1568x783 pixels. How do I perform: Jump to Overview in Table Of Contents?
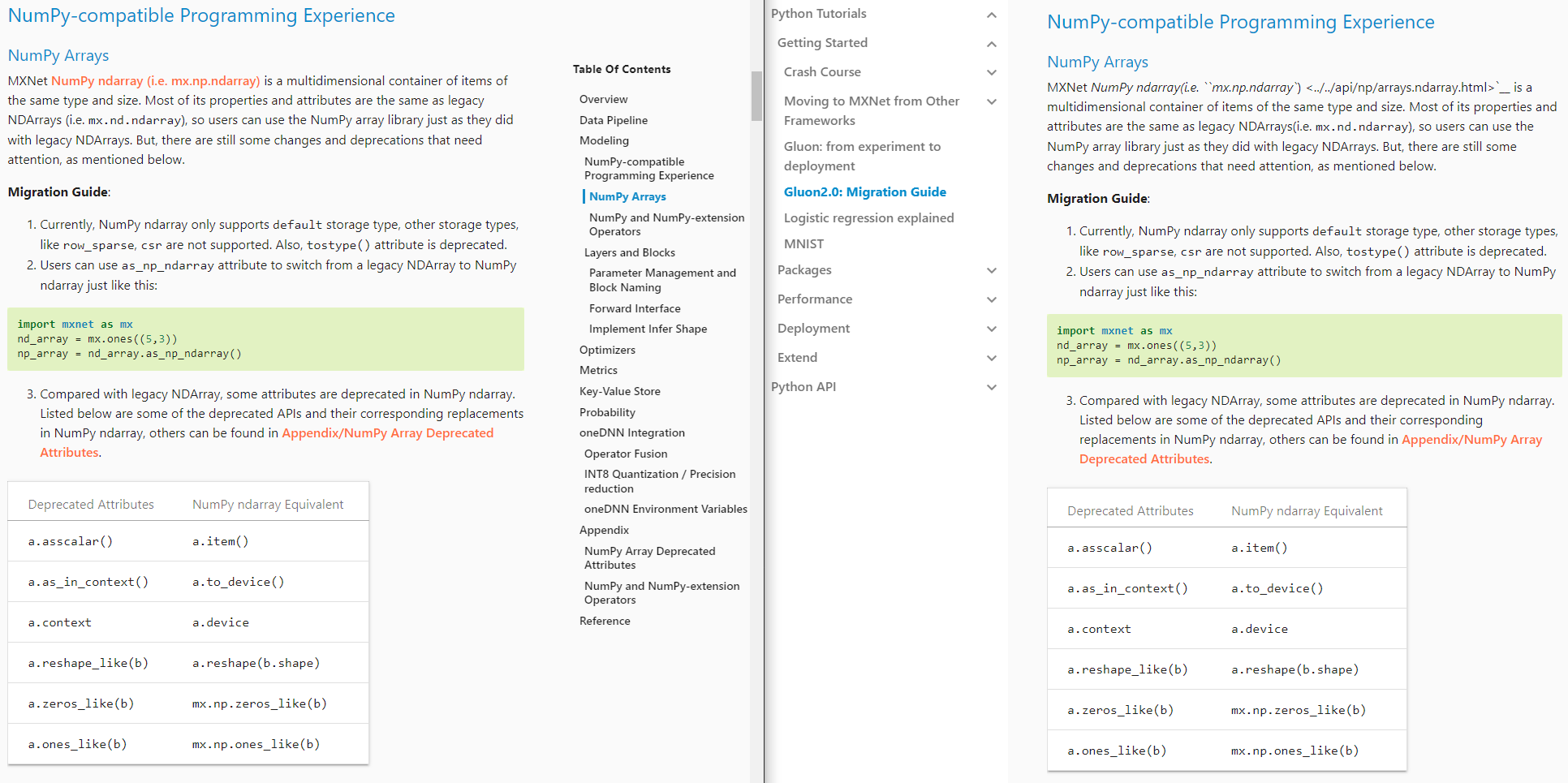[603, 100]
